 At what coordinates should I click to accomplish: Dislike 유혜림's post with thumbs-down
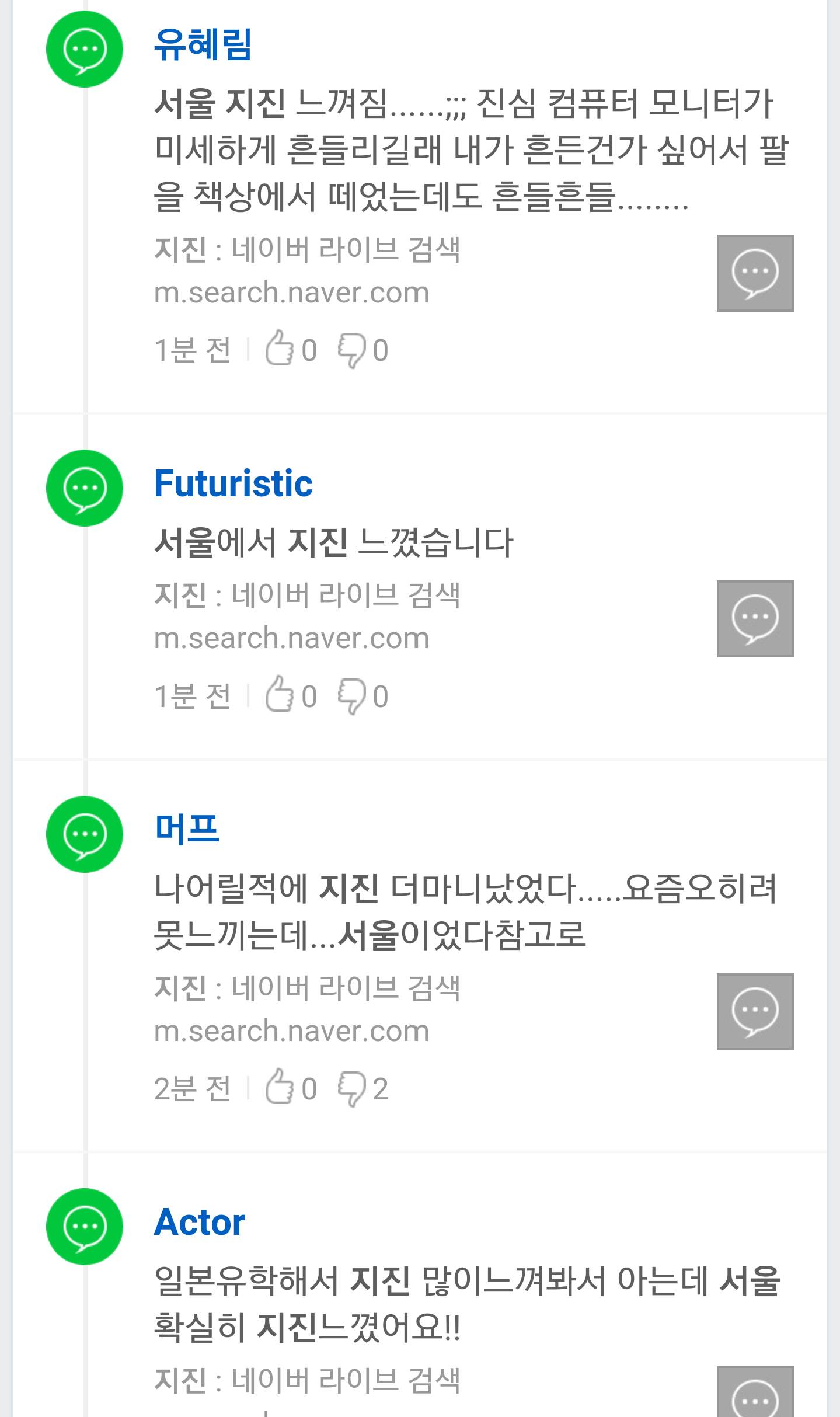pyautogui.click(x=351, y=350)
